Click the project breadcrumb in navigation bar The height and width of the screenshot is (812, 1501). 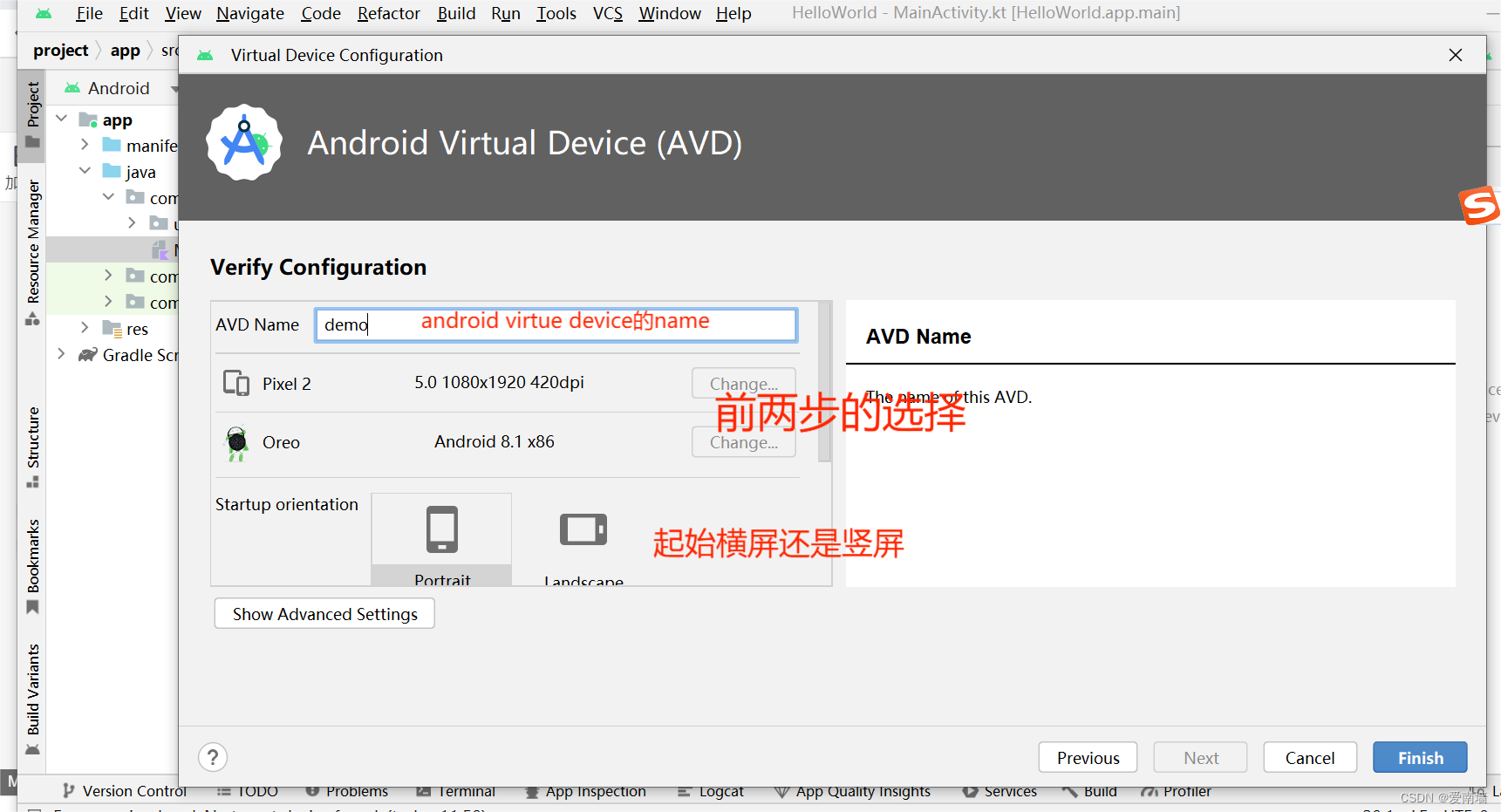click(x=60, y=50)
